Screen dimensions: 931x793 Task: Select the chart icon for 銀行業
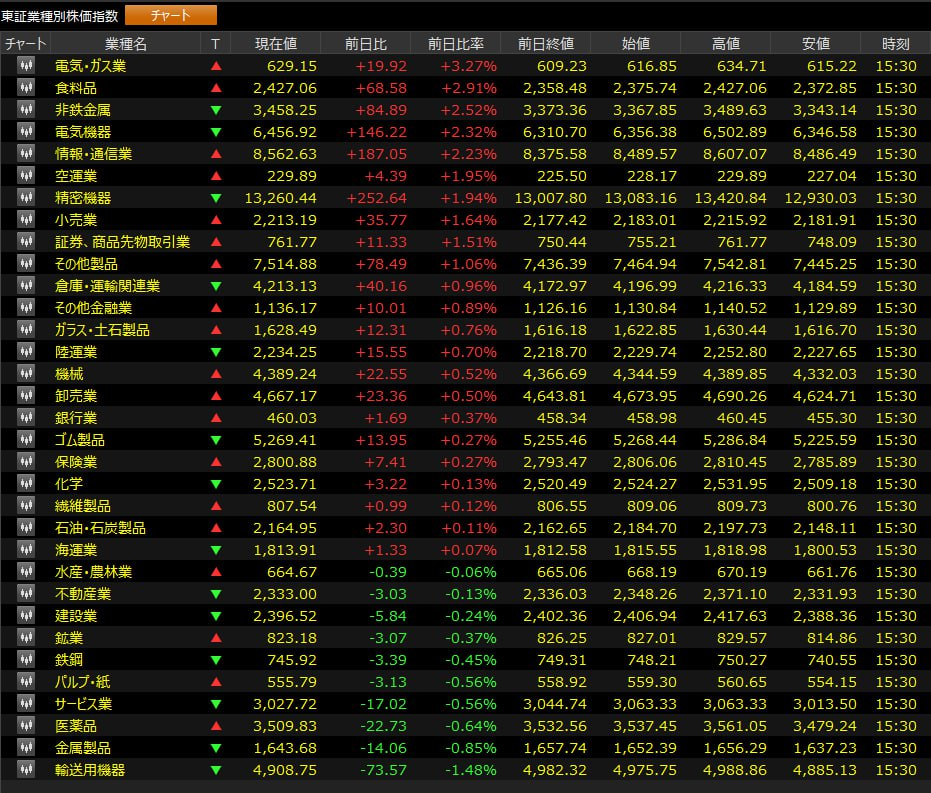click(25, 418)
